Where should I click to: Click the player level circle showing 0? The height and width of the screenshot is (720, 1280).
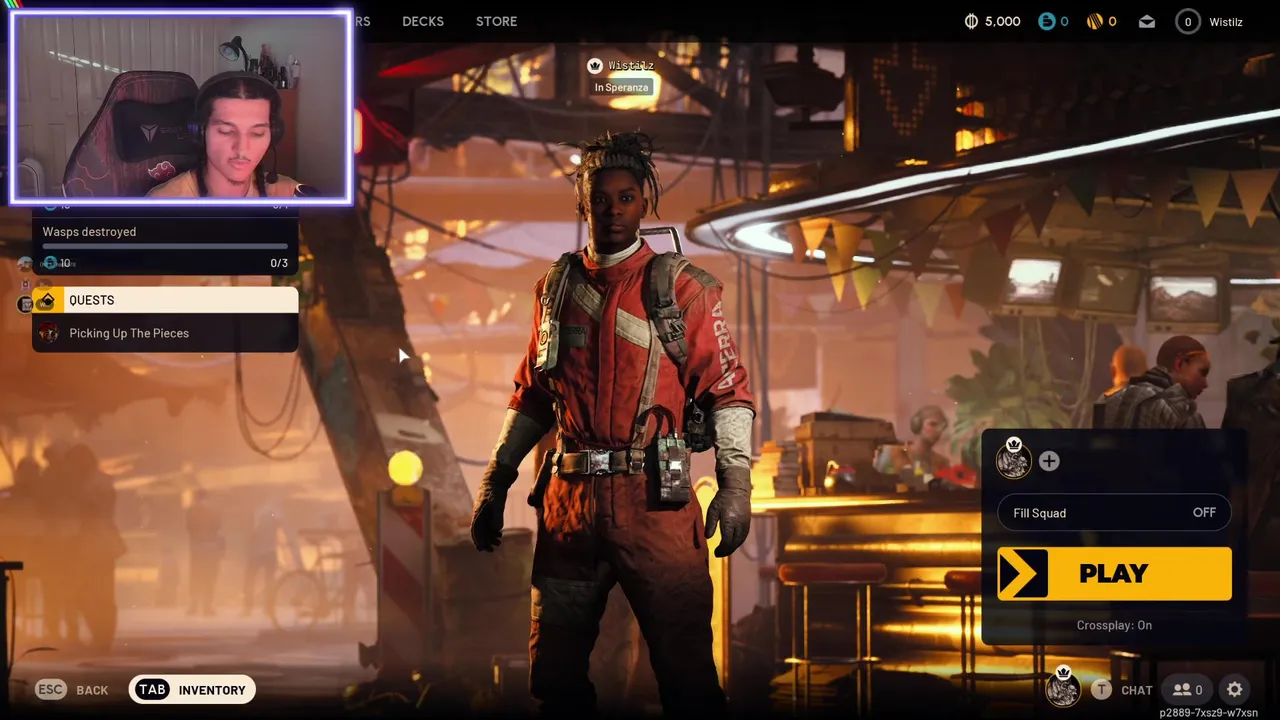point(1188,21)
